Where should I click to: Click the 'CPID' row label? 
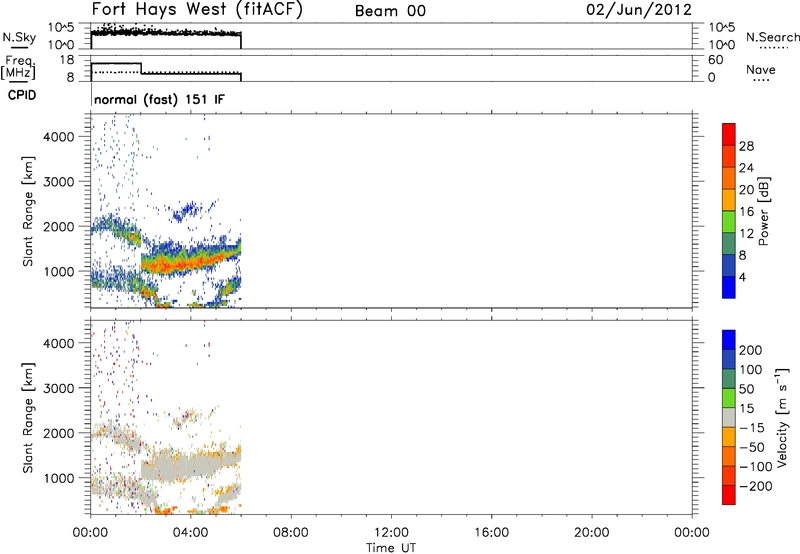[22, 95]
